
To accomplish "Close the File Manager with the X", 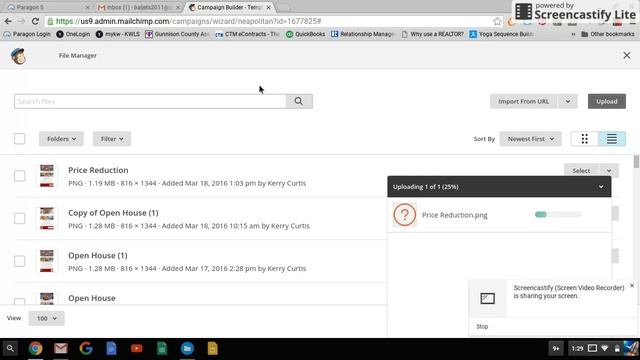I will (x=627, y=56).
